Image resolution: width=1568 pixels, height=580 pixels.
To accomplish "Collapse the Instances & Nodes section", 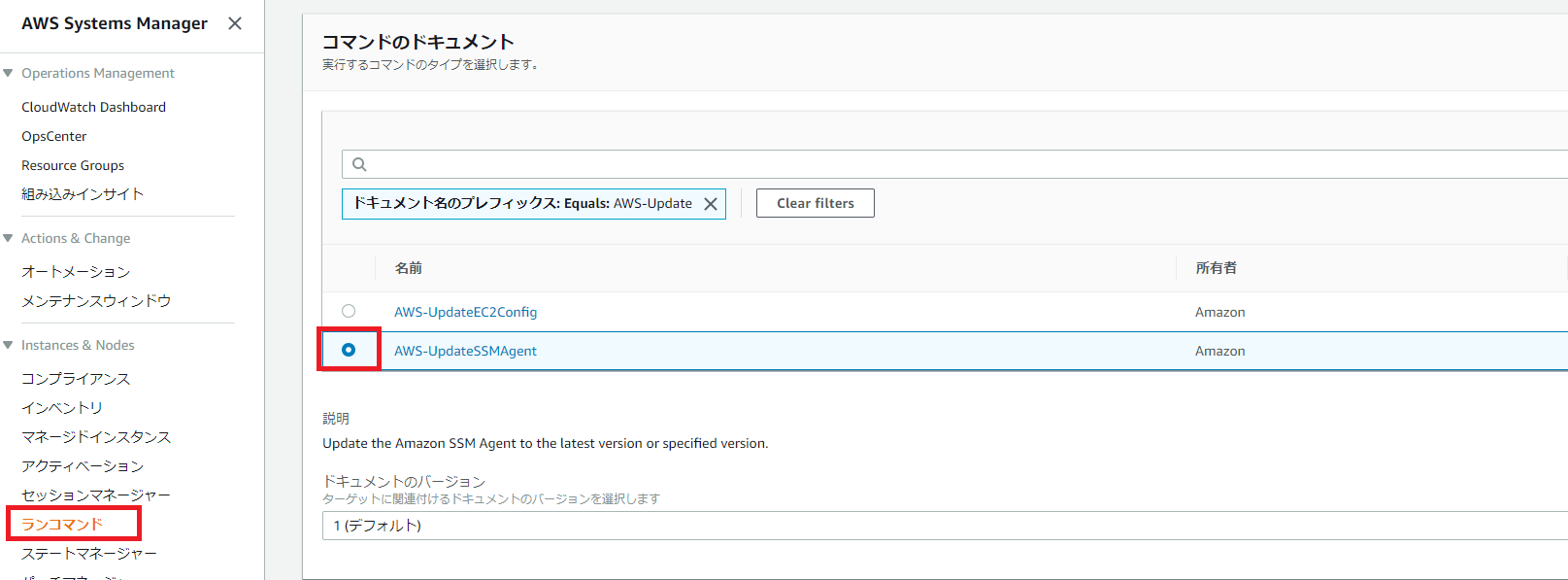I will click(x=8, y=345).
